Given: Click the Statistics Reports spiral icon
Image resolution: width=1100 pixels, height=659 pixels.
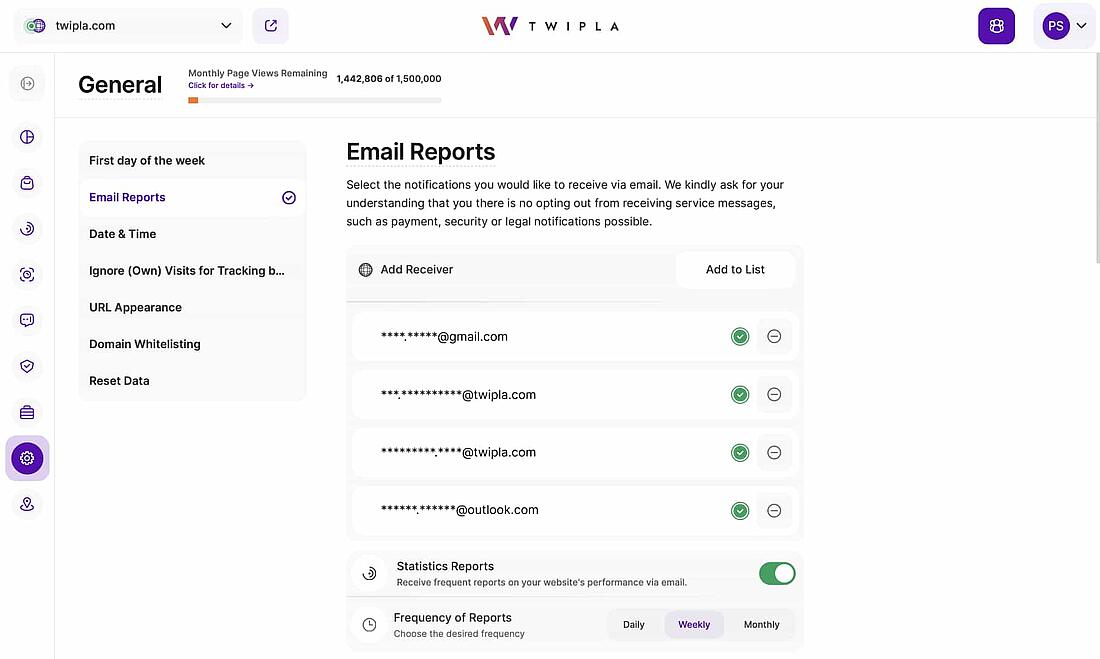Looking at the screenshot, I should click(369, 573).
